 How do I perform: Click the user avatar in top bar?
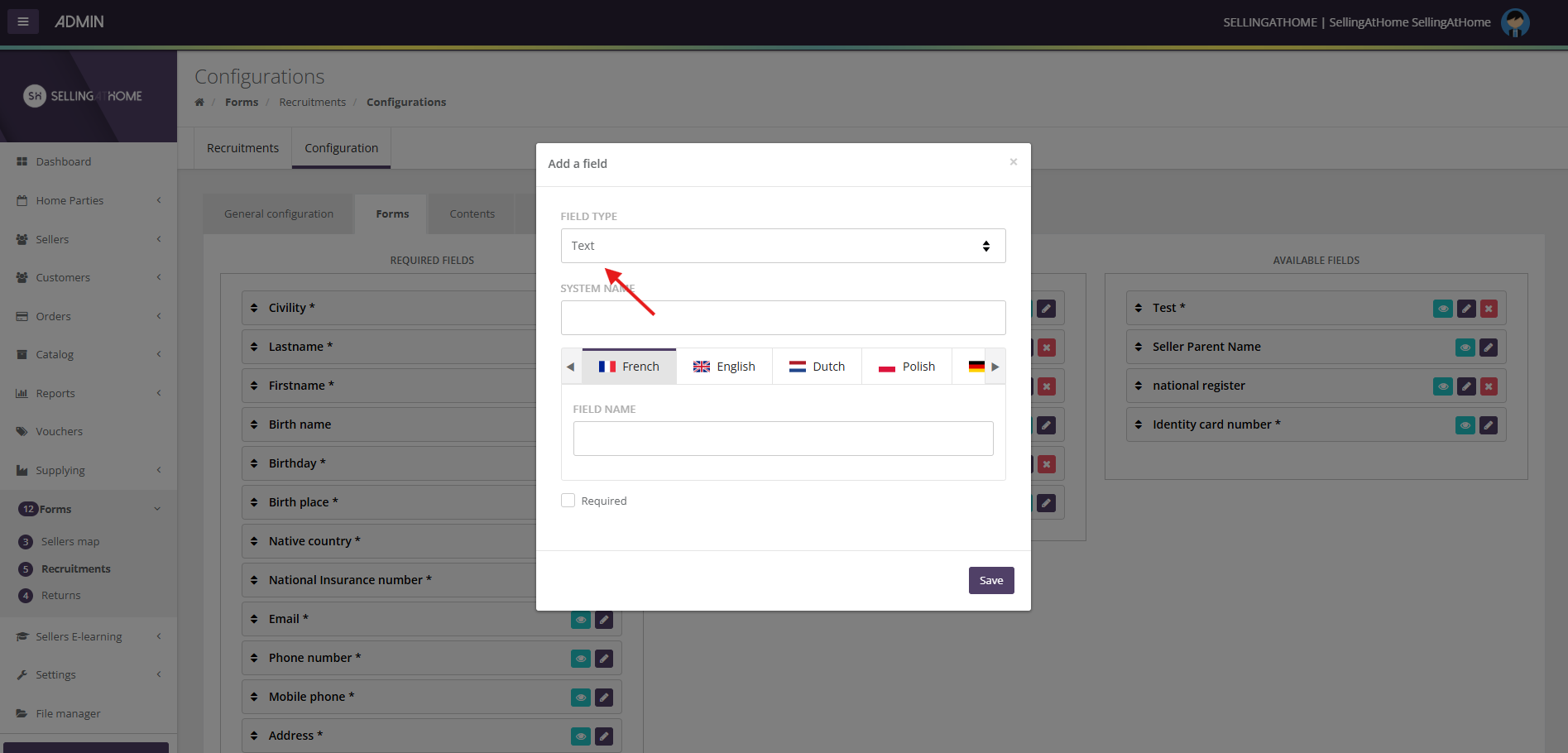[1515, 22]
